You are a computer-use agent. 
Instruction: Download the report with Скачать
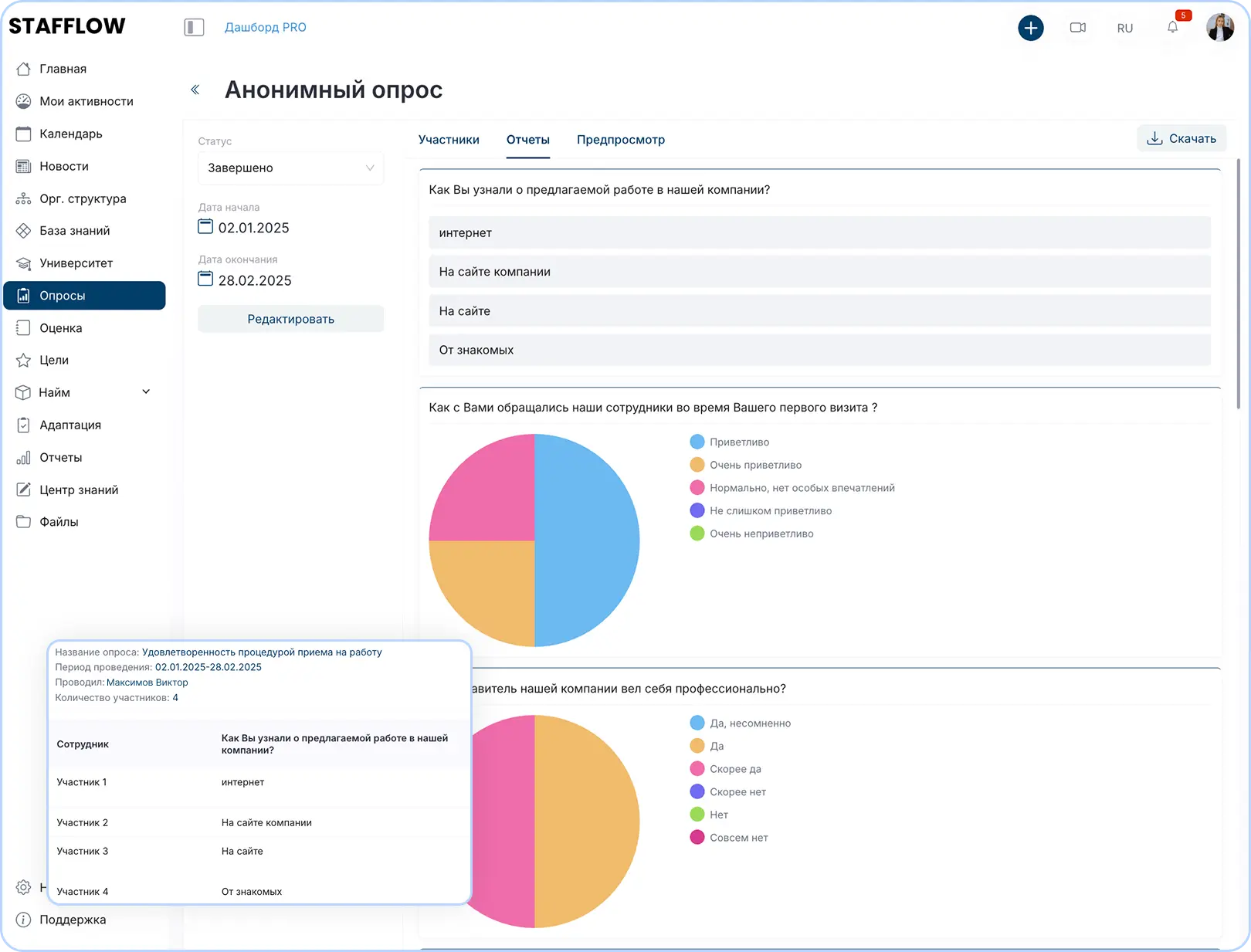[x=1181, y=139]
